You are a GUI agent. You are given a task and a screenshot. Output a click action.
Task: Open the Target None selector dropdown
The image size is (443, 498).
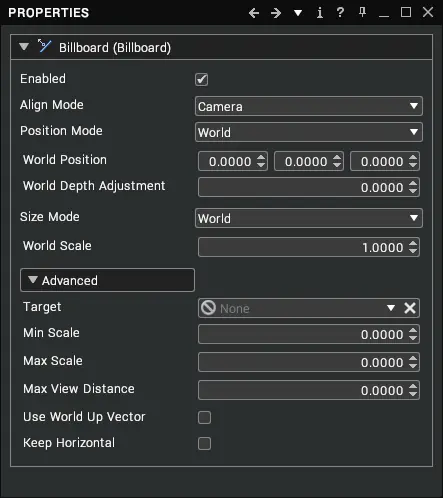(391, 308)
